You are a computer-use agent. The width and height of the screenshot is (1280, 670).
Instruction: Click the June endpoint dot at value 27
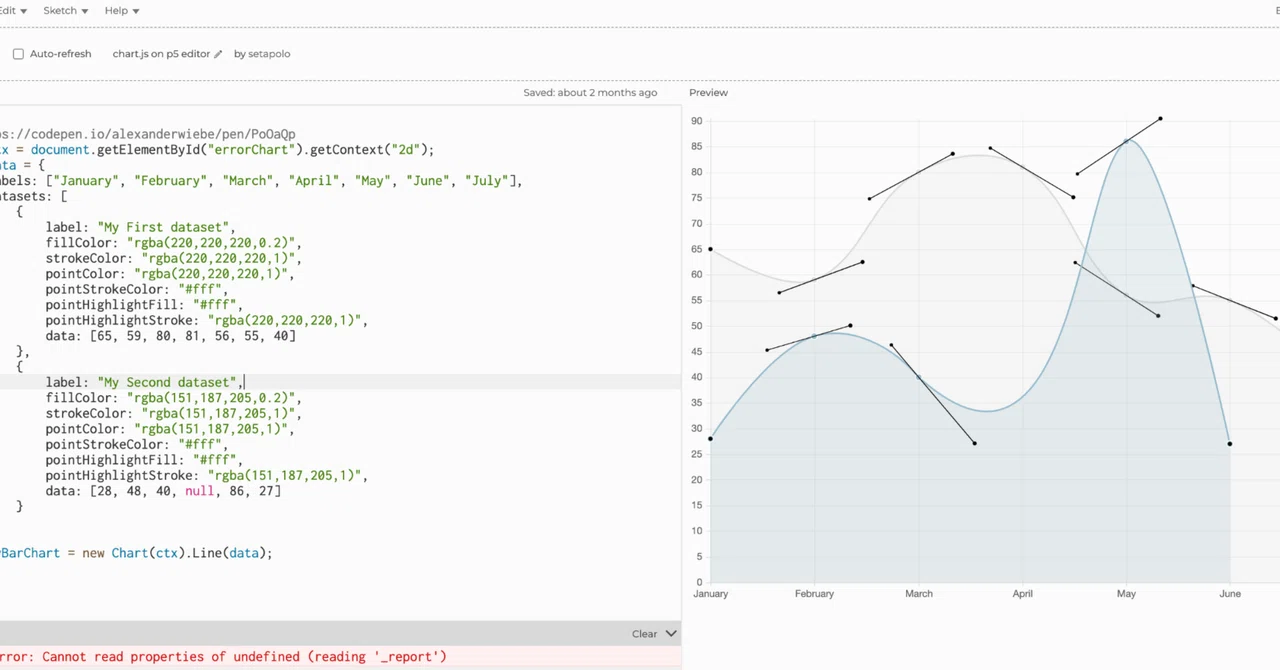pos(1230,444)
